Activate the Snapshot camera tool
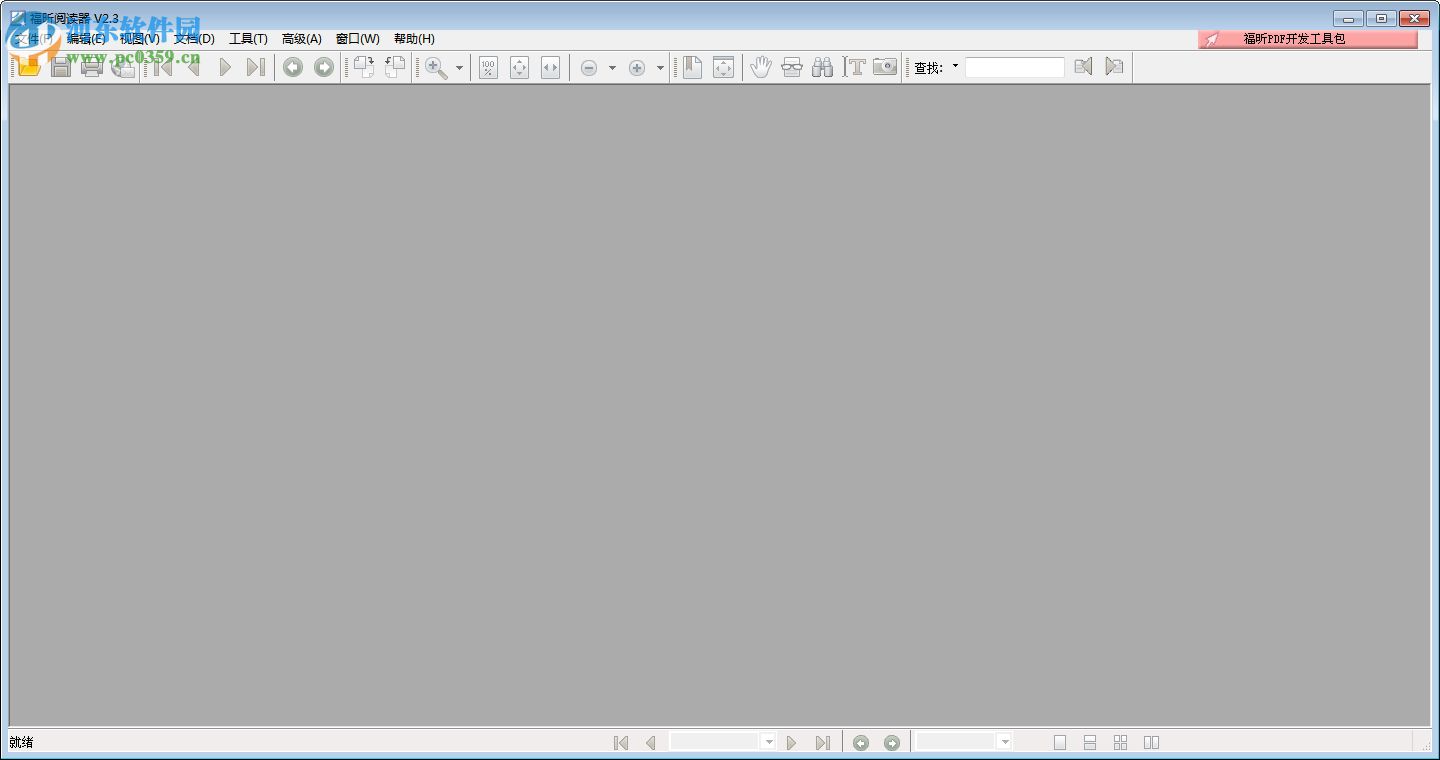Viewport: 1440px width, 760px height. click(884, 66)
